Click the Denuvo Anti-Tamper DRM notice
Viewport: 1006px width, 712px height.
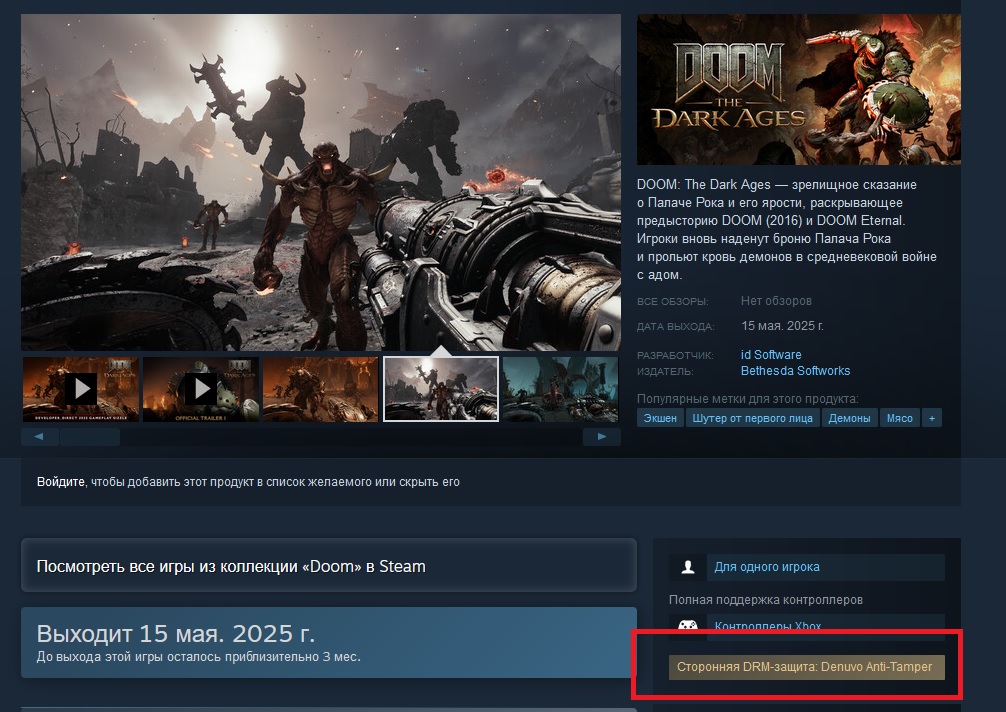point(806,667)
